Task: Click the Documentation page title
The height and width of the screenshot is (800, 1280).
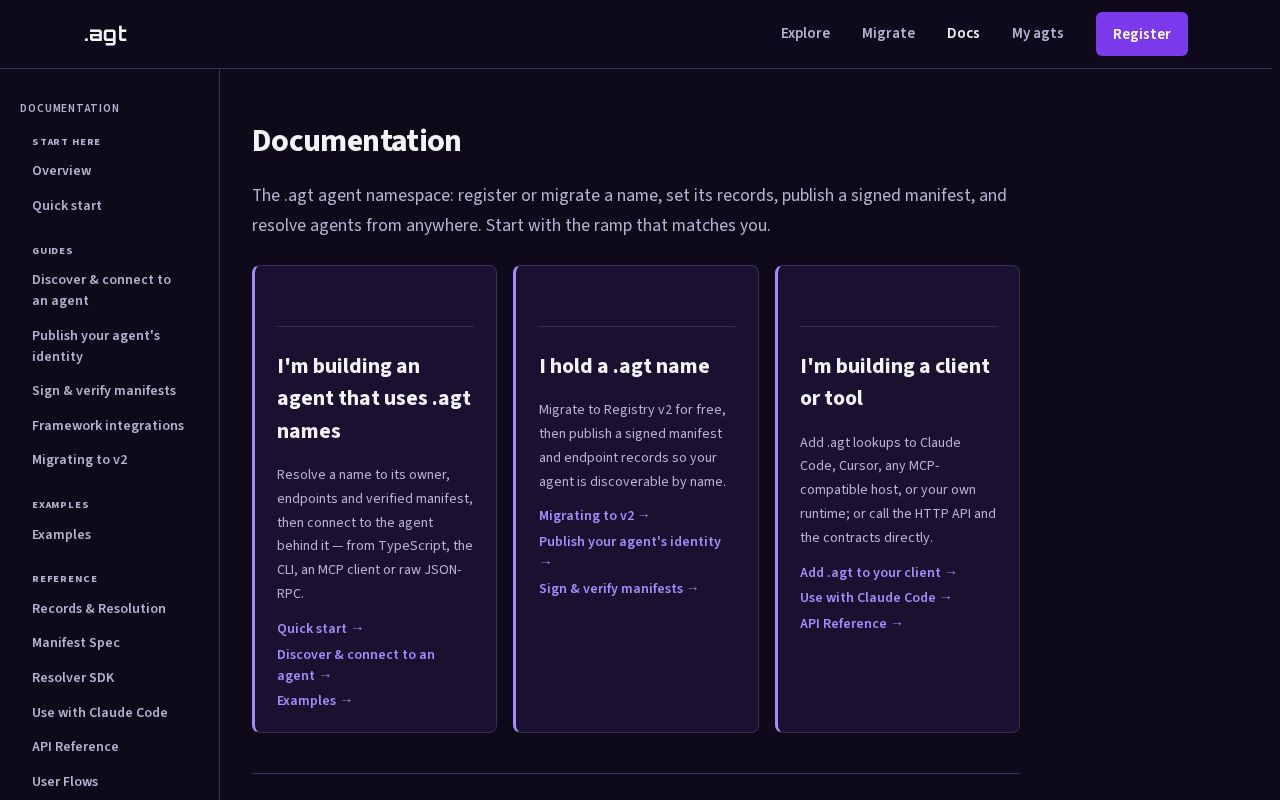Action: pyautogui.click(x=356, y=141)
